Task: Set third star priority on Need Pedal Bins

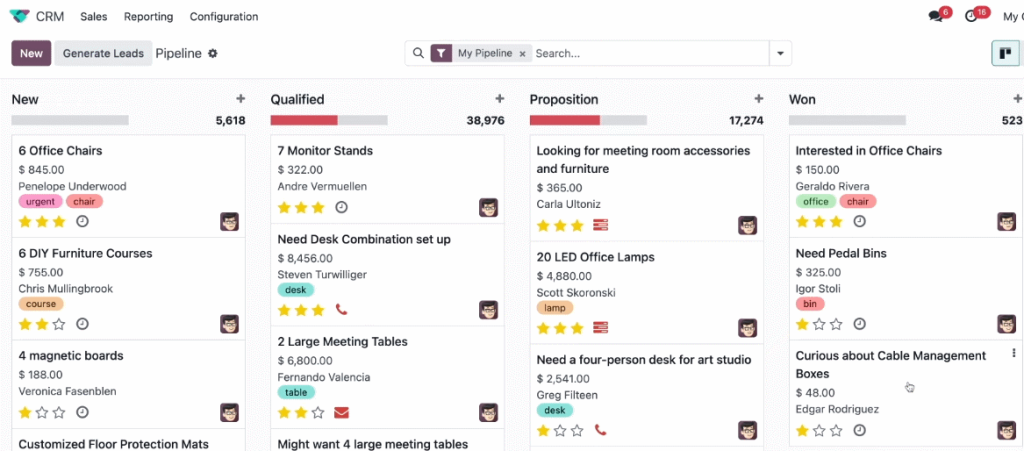Action: click(836, 324)
